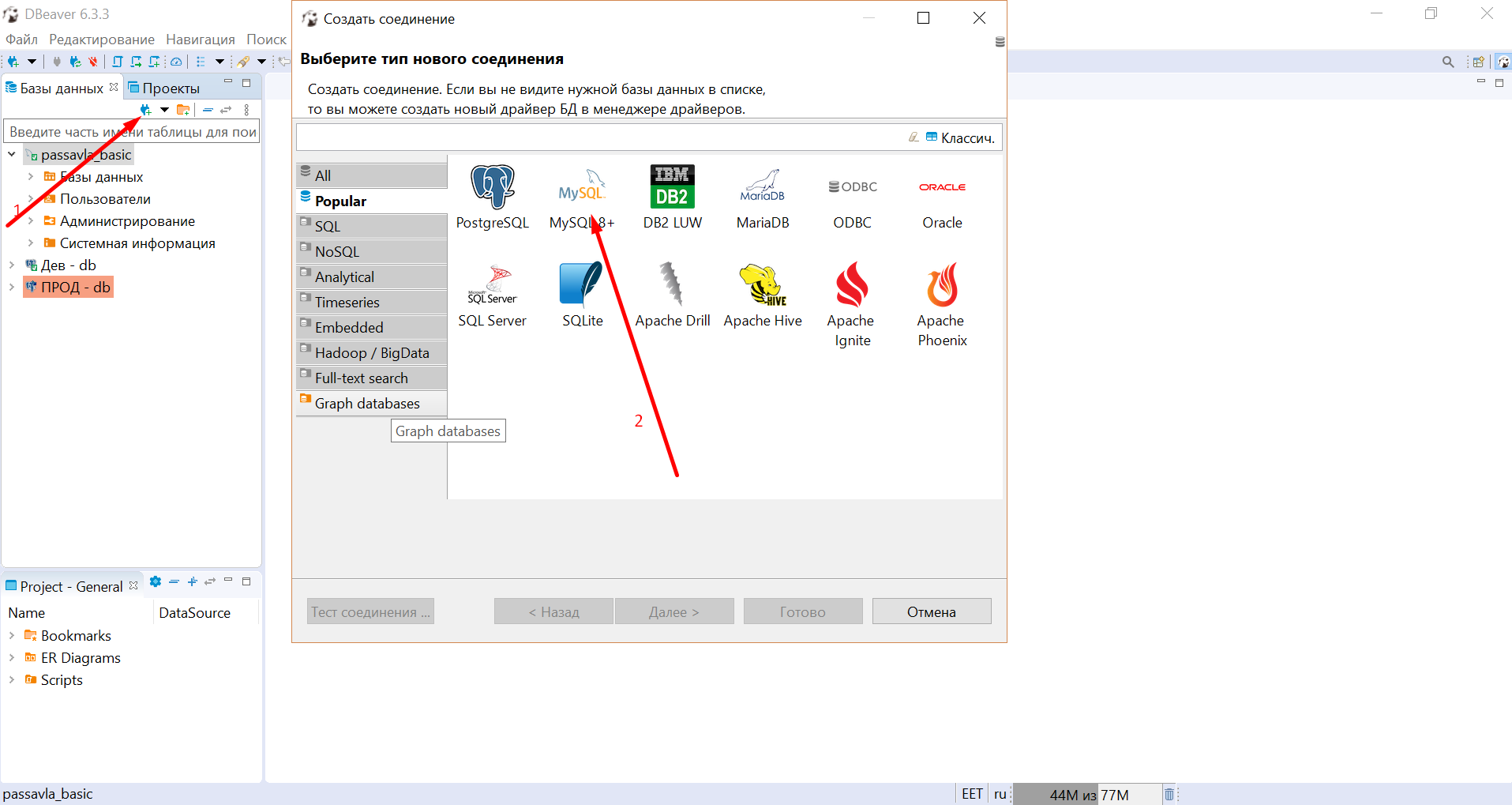The image size is (1512, 805).
Task: Click the new connection plug icon in main toolbar
Action: [x=13, y=62]
